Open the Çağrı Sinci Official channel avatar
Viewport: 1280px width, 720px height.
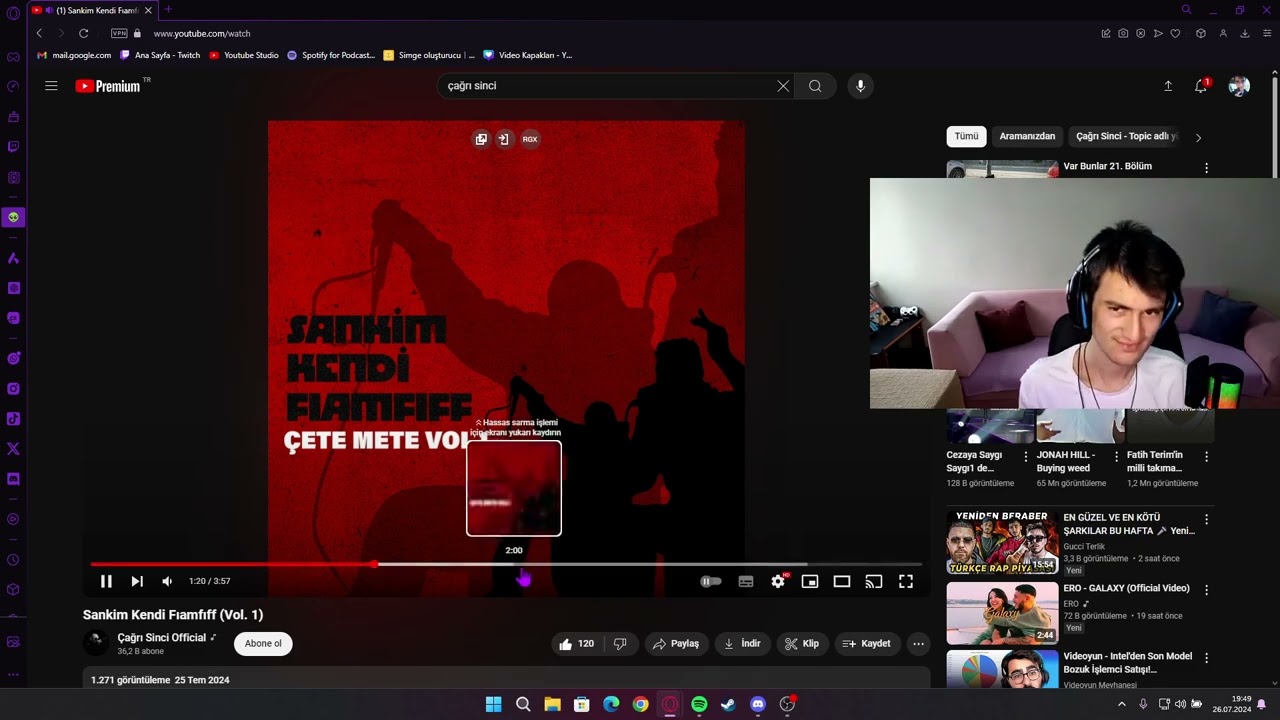tap(96, 643)
